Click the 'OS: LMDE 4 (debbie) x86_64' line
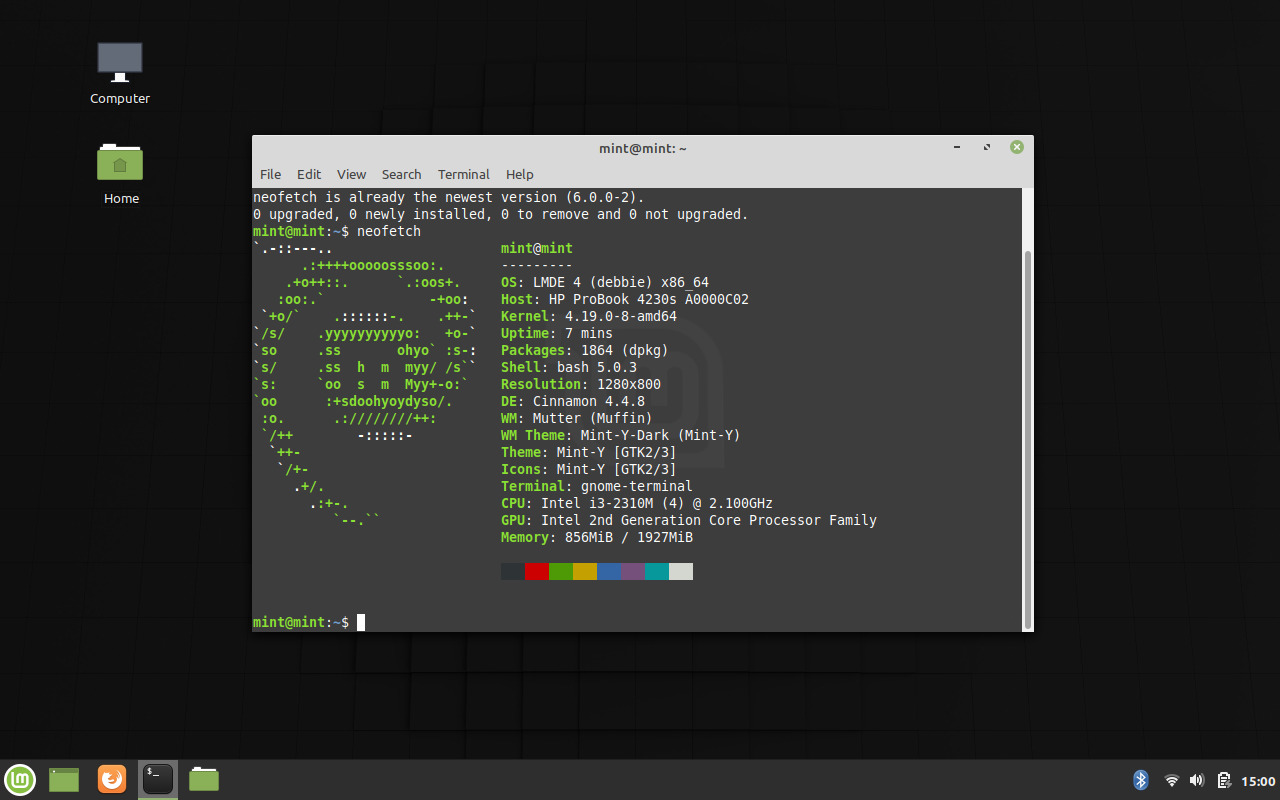 tap(605, 282)
